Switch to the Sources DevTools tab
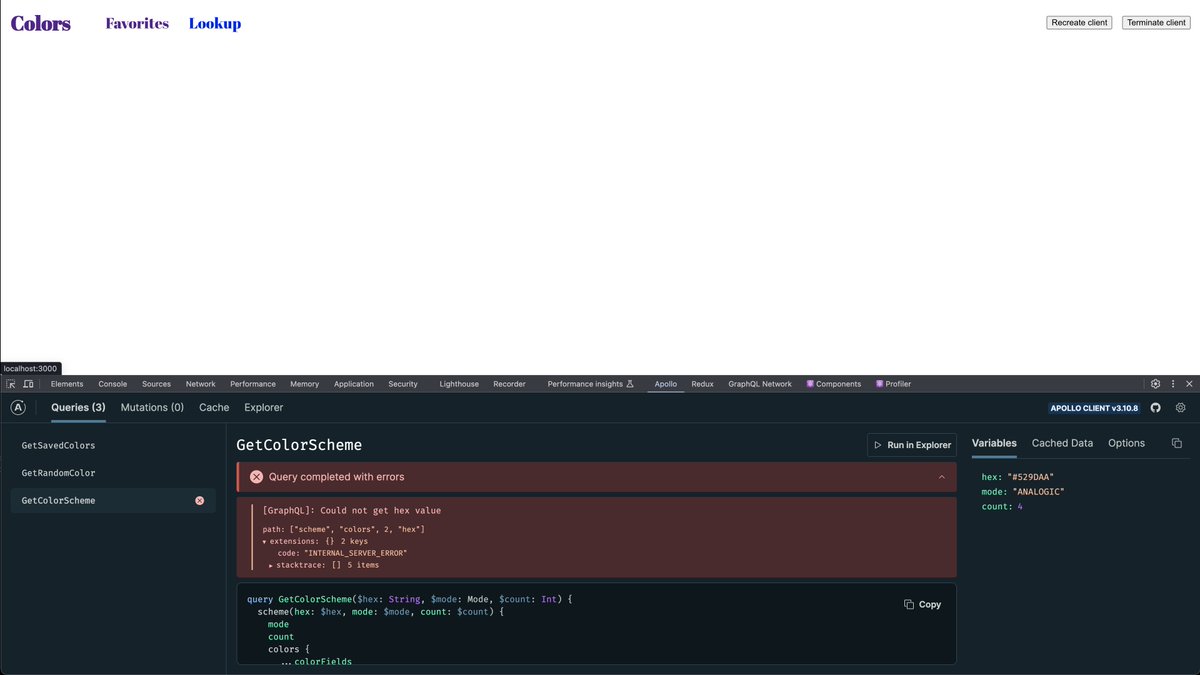Image resolution: width=1200 pixels, height=675 pixels. point(156,384)
